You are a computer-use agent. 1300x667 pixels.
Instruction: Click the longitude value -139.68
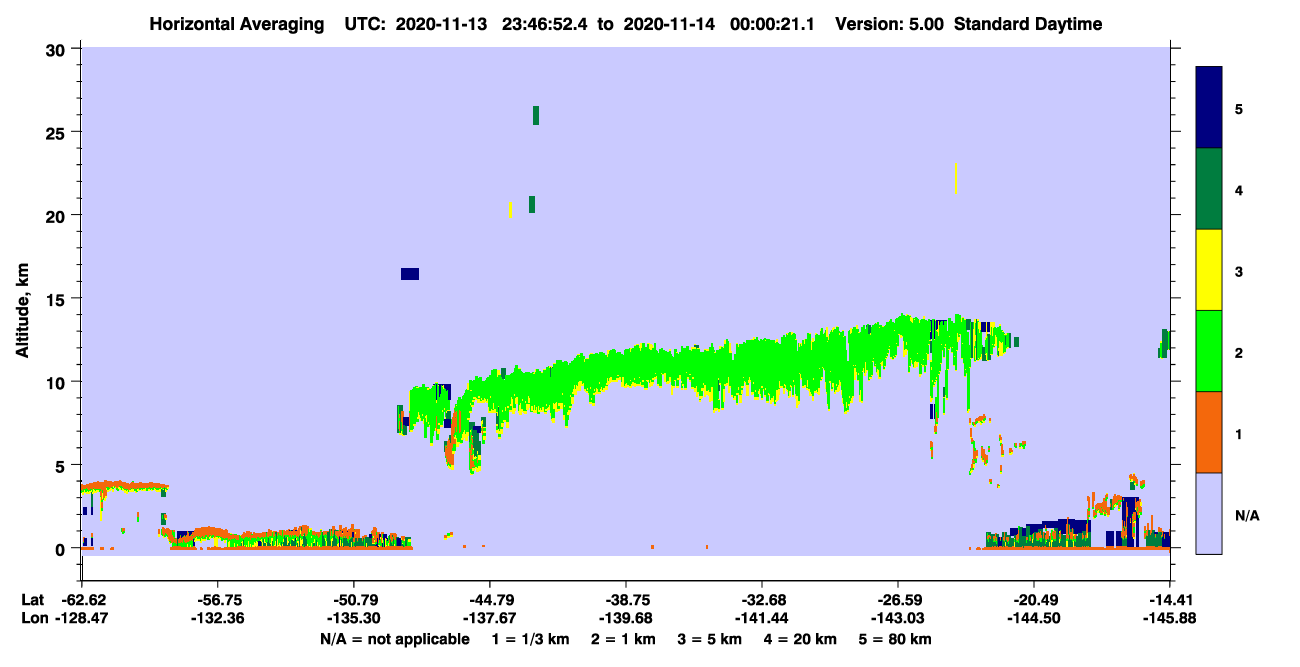pyautogui.click(x=626, y=618)
